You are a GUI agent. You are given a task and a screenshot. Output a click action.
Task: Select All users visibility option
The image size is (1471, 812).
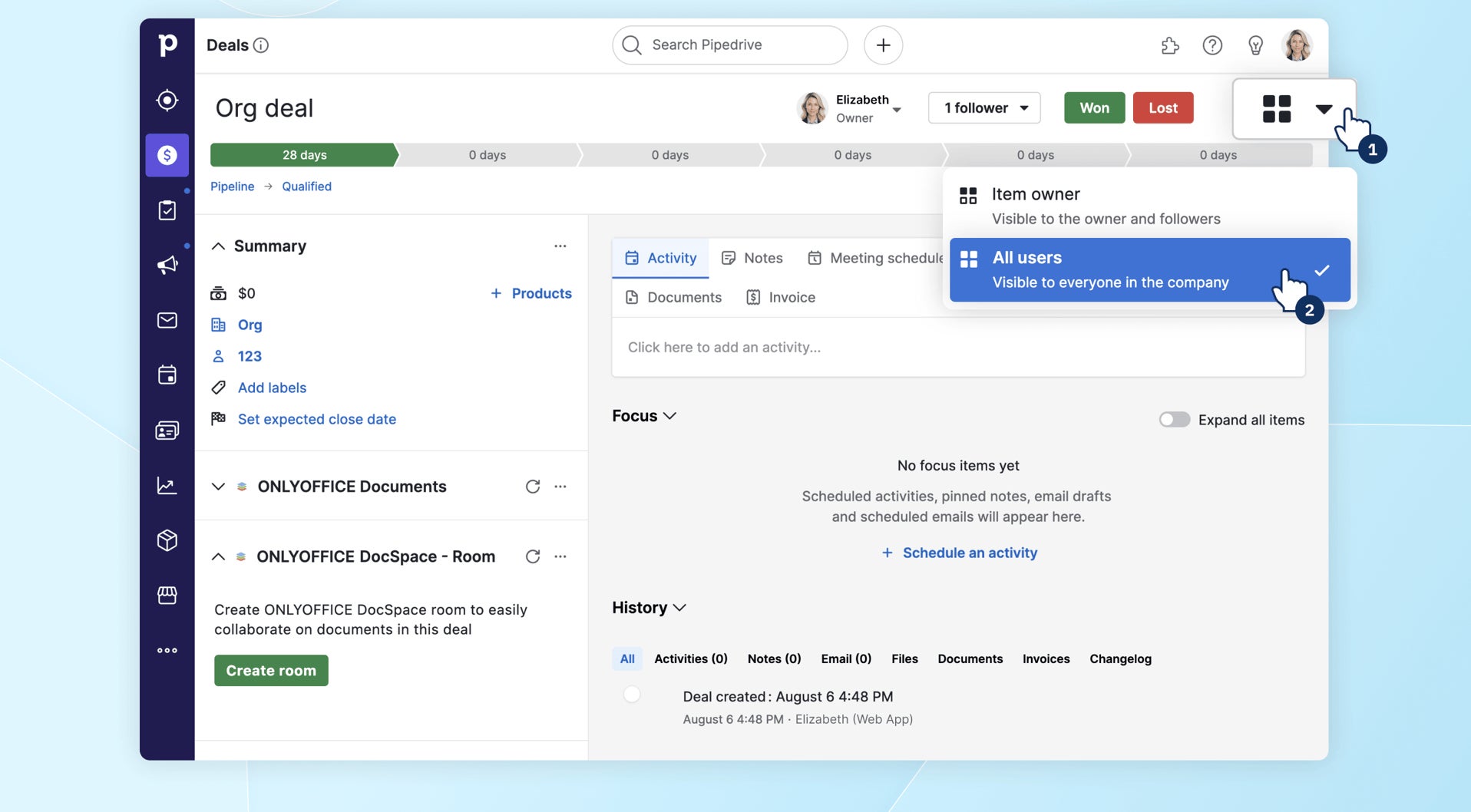pyautogui.click(x=1149, y=269)
